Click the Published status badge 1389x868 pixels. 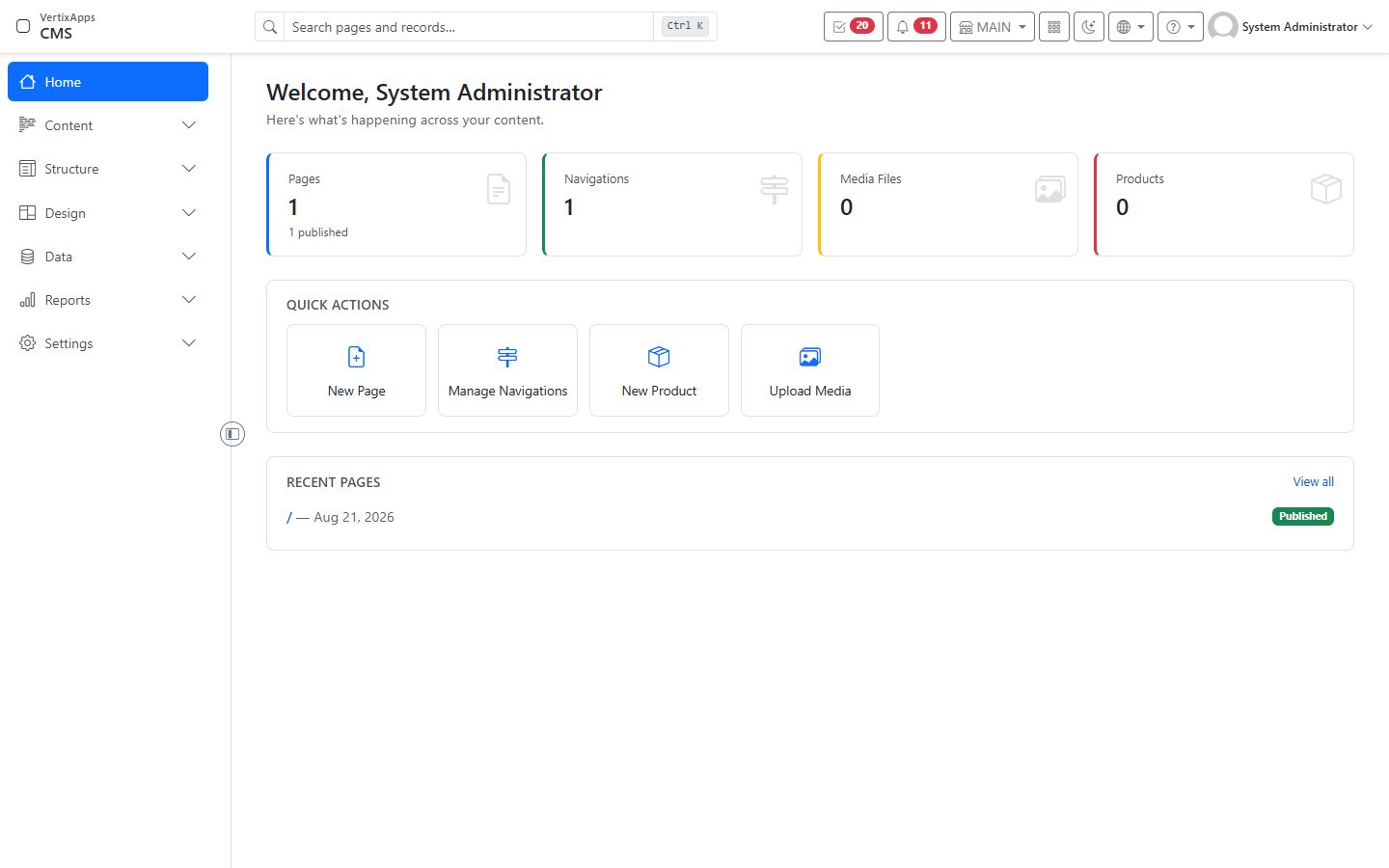1303,516
